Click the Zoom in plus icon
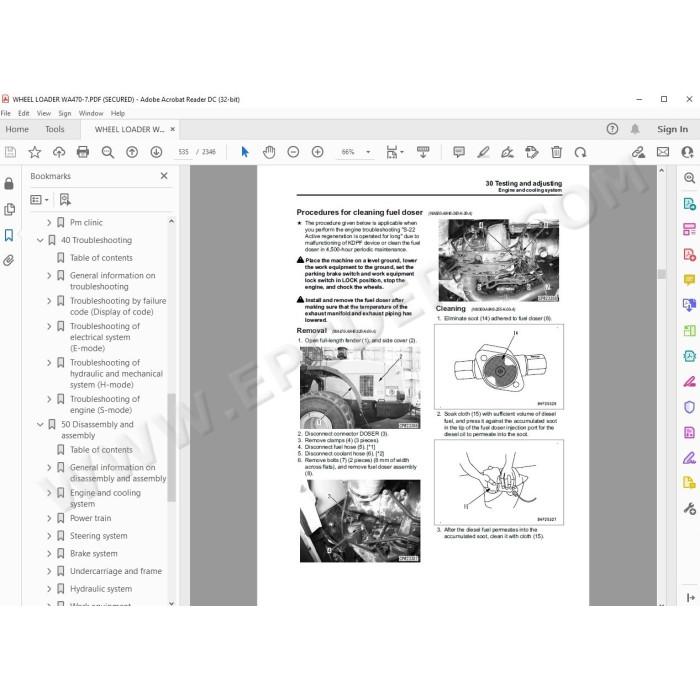This screenshot has height=700, width=700. 317,152
